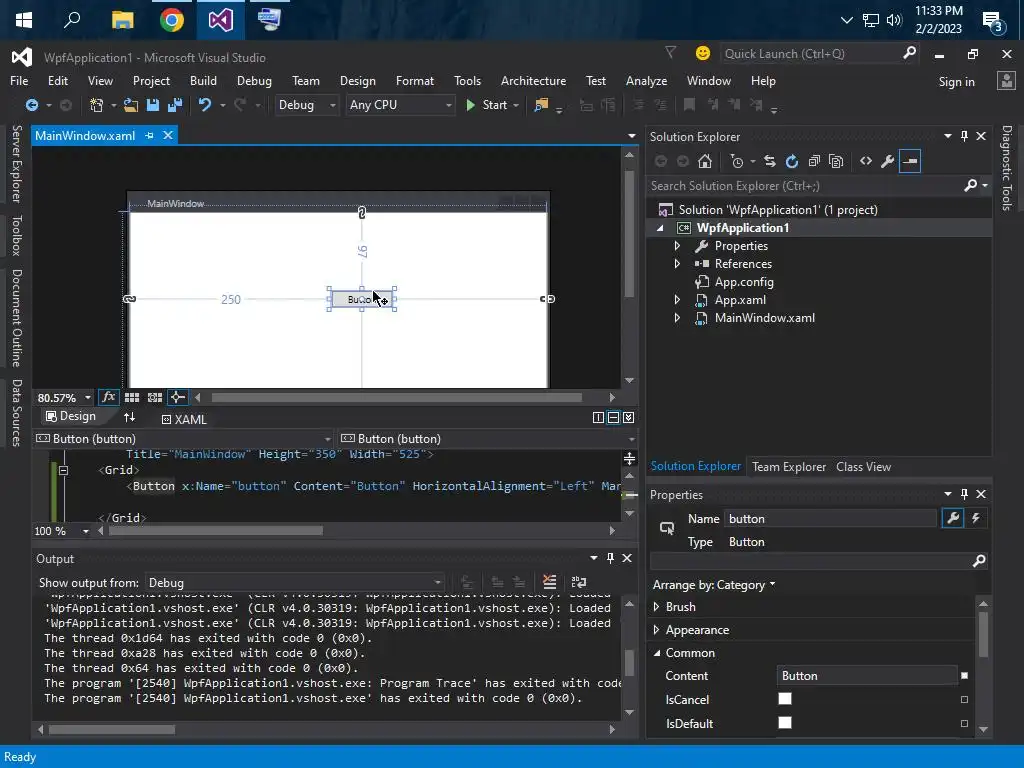1024x768 pixels.
Task: Click the Save icon in toolbar
Action: [153, 104]
